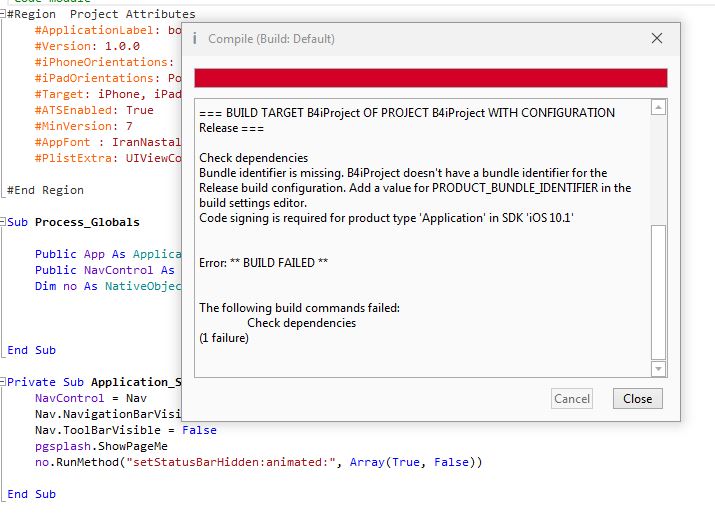Click the '#AppFont : IranNastal' line

[108, 142]
